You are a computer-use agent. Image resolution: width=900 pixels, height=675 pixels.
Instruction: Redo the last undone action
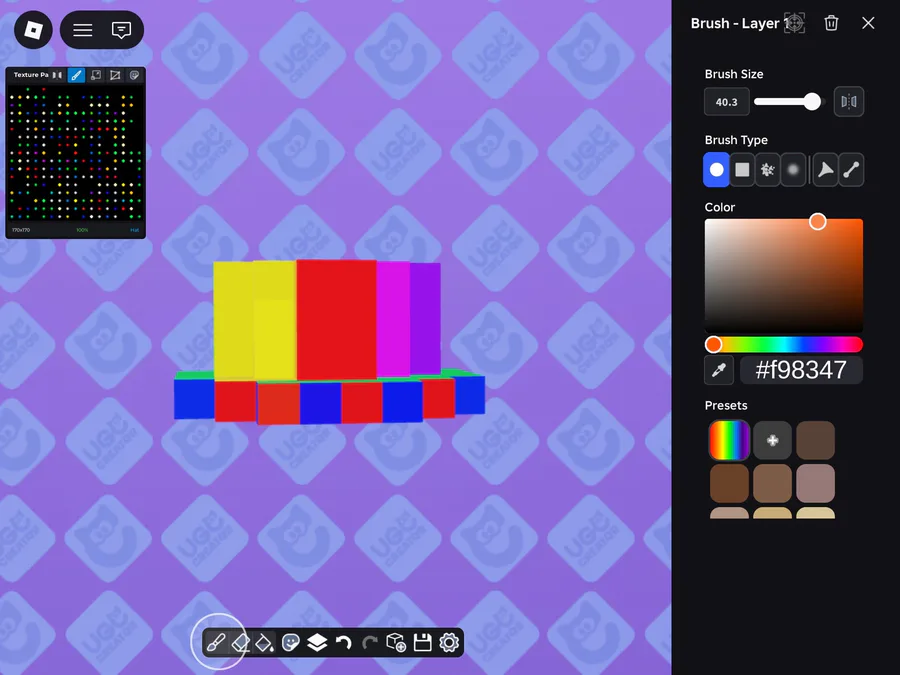(370, 642)
